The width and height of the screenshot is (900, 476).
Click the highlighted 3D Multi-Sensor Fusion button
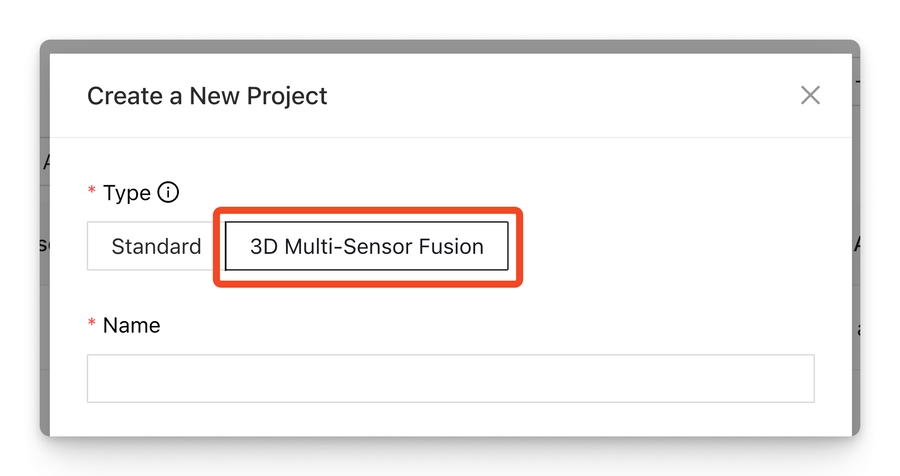pyautogui.click(x=366, y=246)
